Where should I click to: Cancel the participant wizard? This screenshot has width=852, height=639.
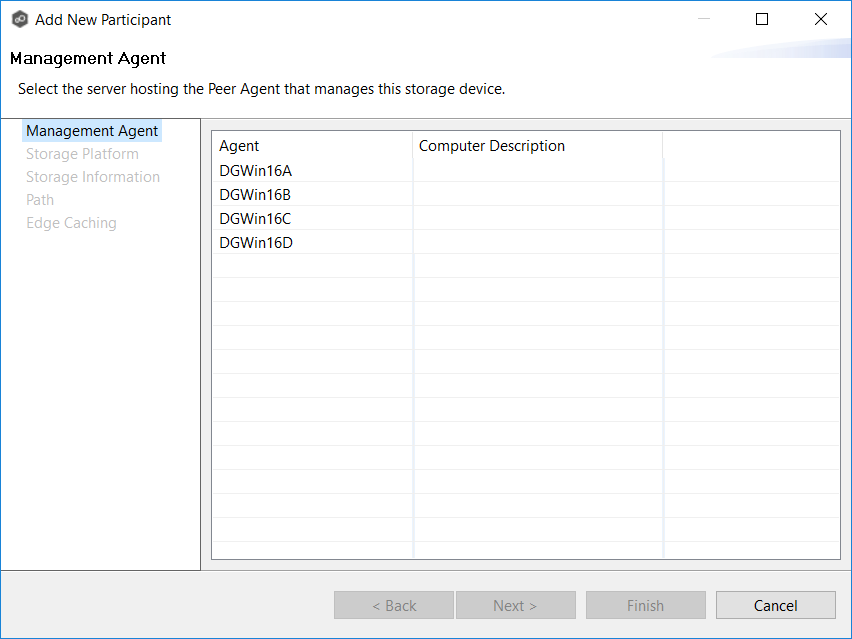click(775, 605)
